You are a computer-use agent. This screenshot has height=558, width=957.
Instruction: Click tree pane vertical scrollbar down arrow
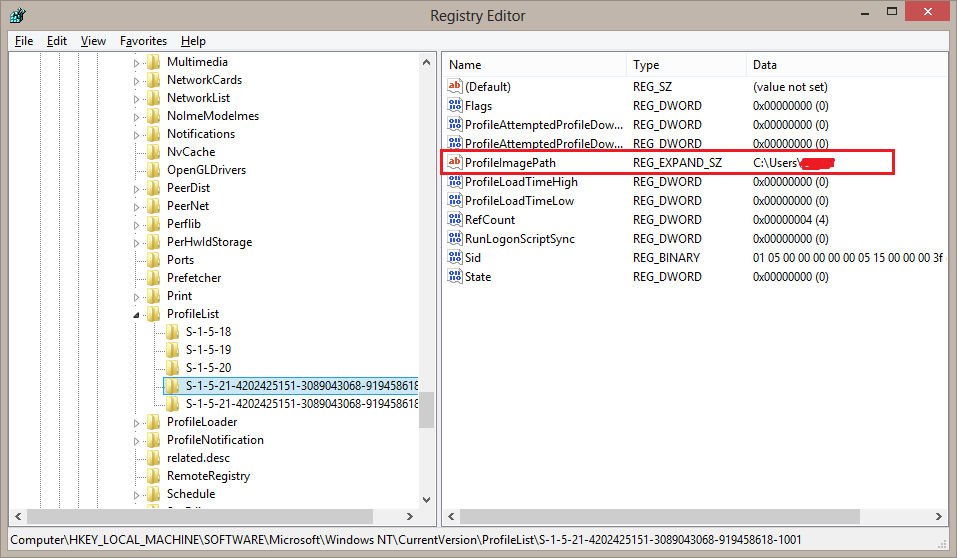pos(427,498)
